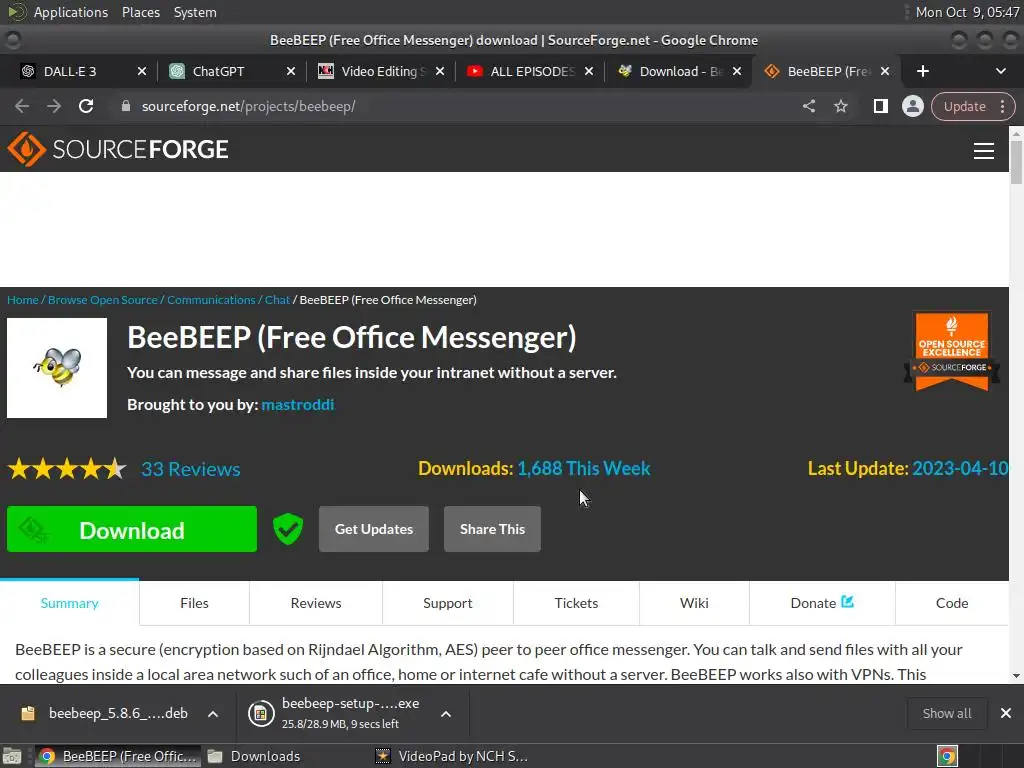Image resolution: width=1024 pixels, height=768 pixels.
Task: Expand options for beebeep deb download
Action: [x=213, y=714]
